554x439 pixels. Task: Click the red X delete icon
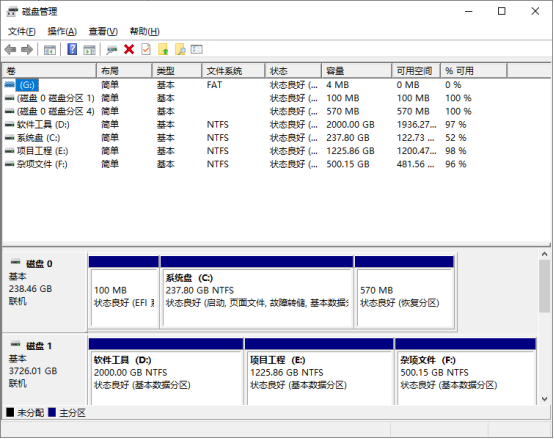pyautogui.click(x=129, y=49)
